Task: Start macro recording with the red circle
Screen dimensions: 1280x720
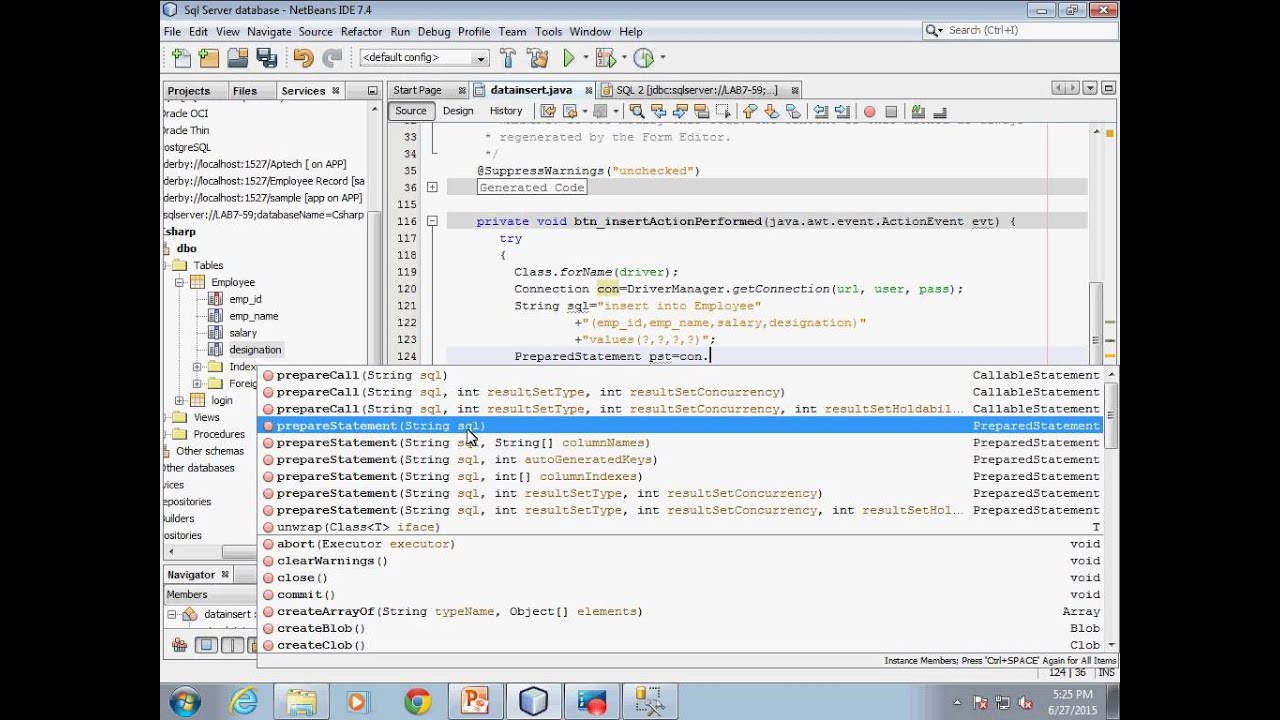Action: [x=869, y=111]
